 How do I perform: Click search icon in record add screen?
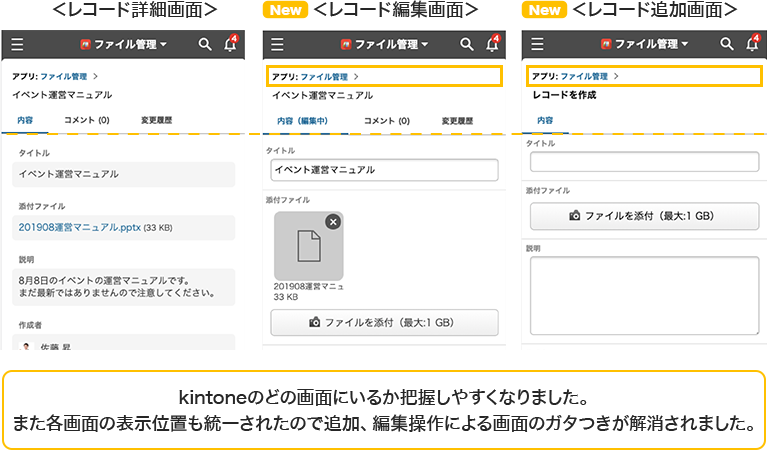[727, 45]
